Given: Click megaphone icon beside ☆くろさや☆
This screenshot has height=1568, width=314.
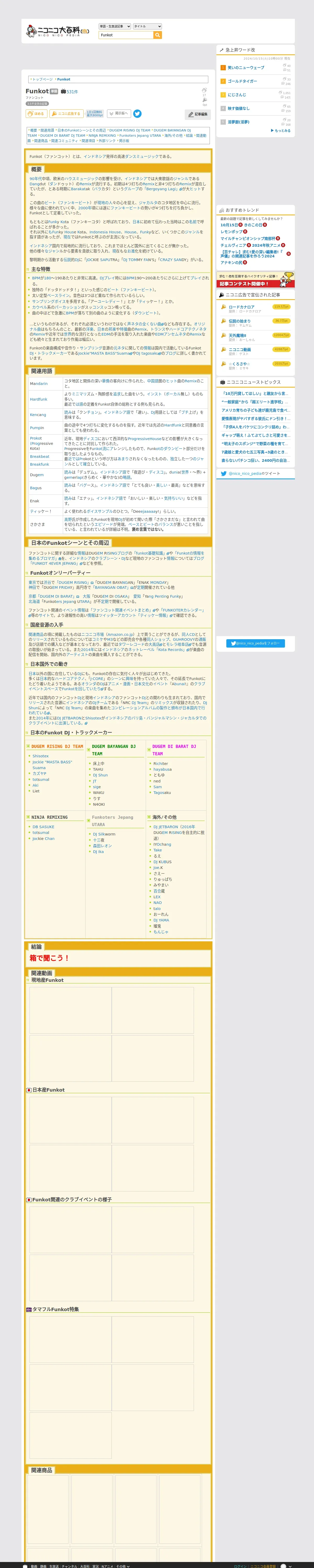Looking at the screenshot, I should coord(224,364).
